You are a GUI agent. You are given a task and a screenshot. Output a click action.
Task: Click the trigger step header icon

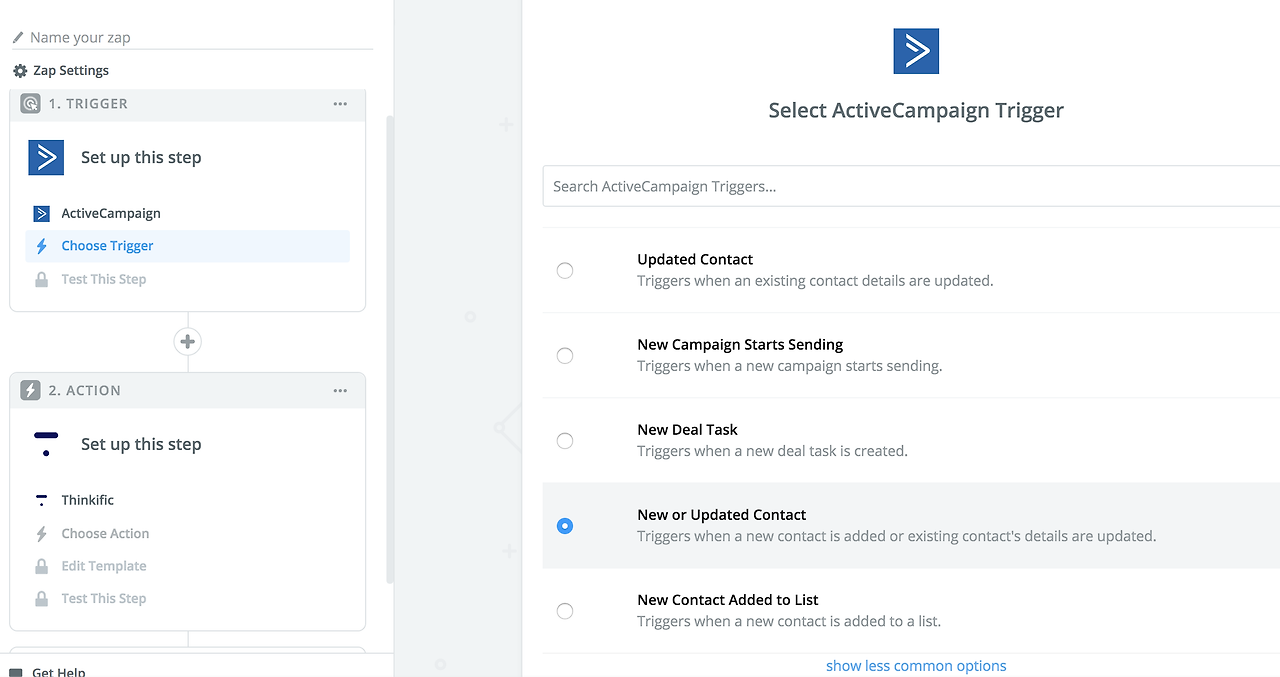(31, 104)
